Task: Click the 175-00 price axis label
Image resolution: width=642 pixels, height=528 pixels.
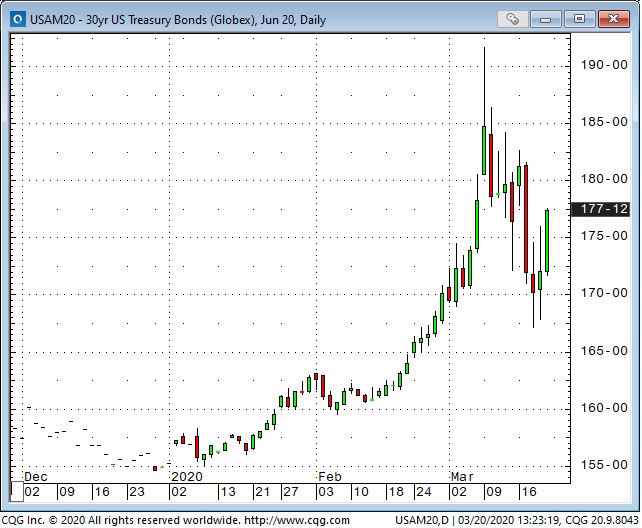Action: coord(604,236)
